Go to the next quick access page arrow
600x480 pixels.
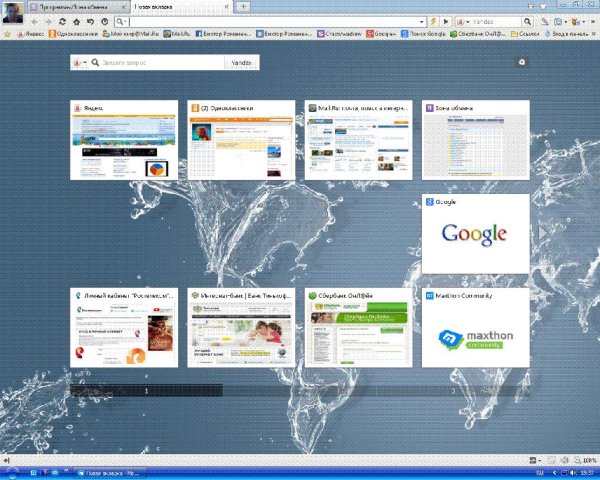pyautogui.click(x=543, y=233)
